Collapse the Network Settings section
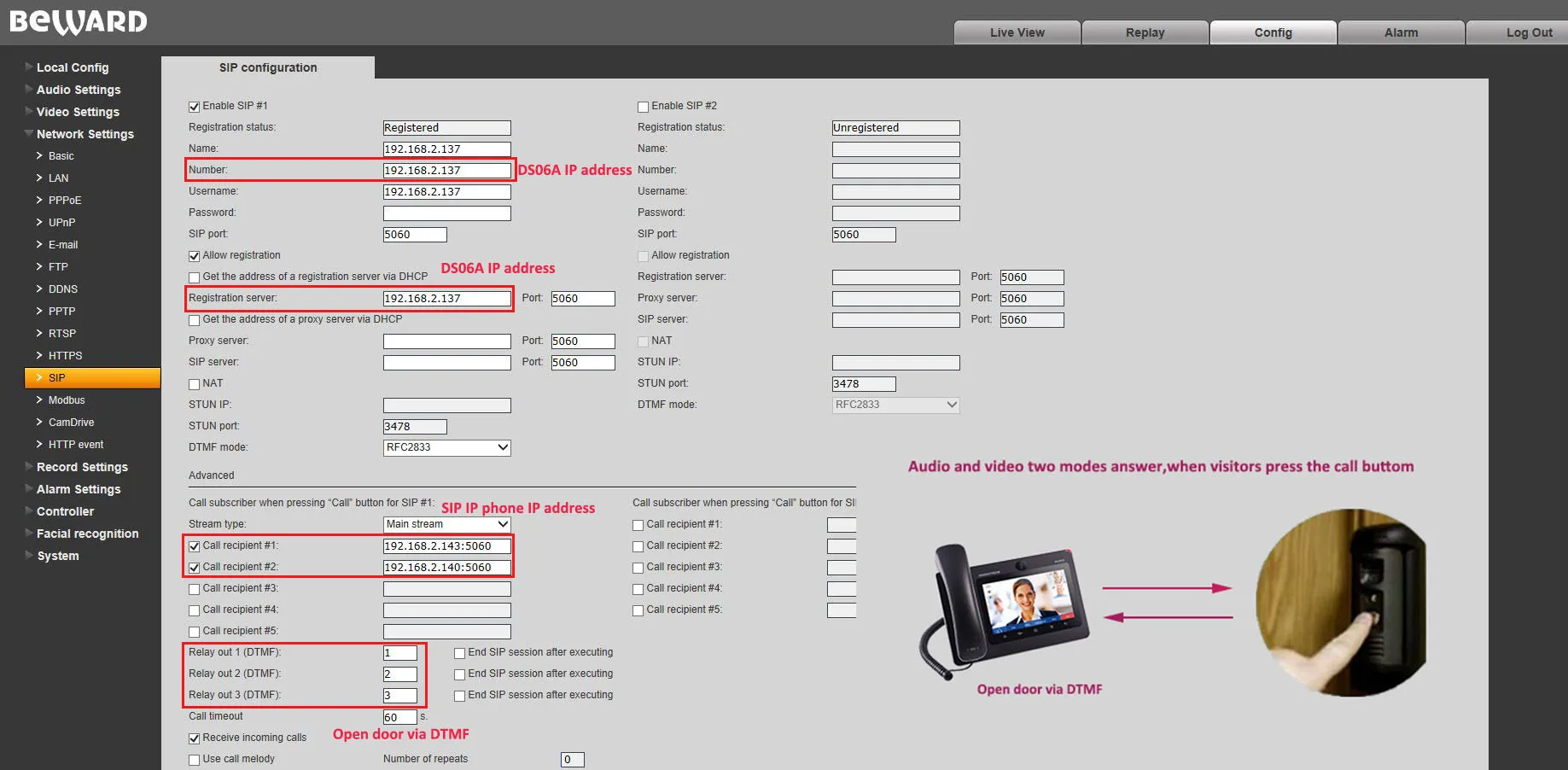 coord(85,134)
